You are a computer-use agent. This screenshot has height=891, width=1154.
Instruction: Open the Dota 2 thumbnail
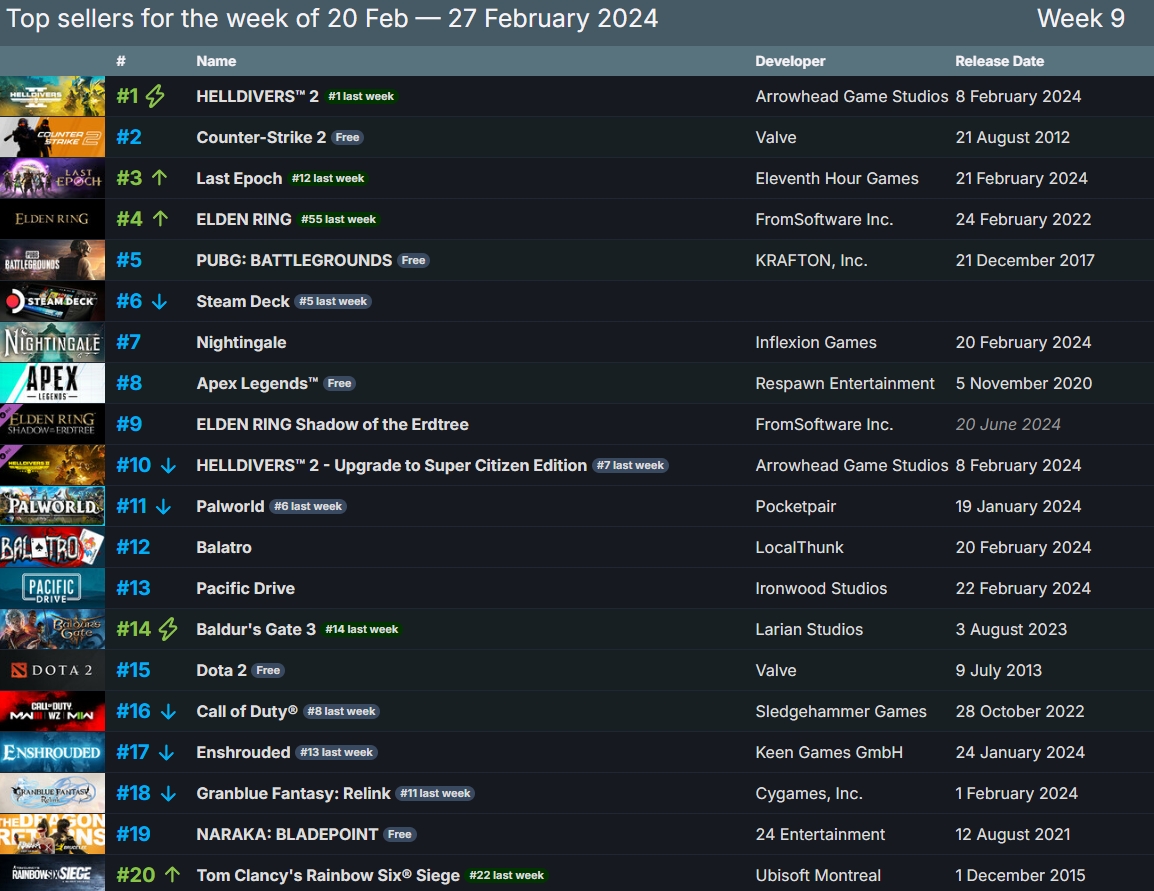tap(52, 670)
